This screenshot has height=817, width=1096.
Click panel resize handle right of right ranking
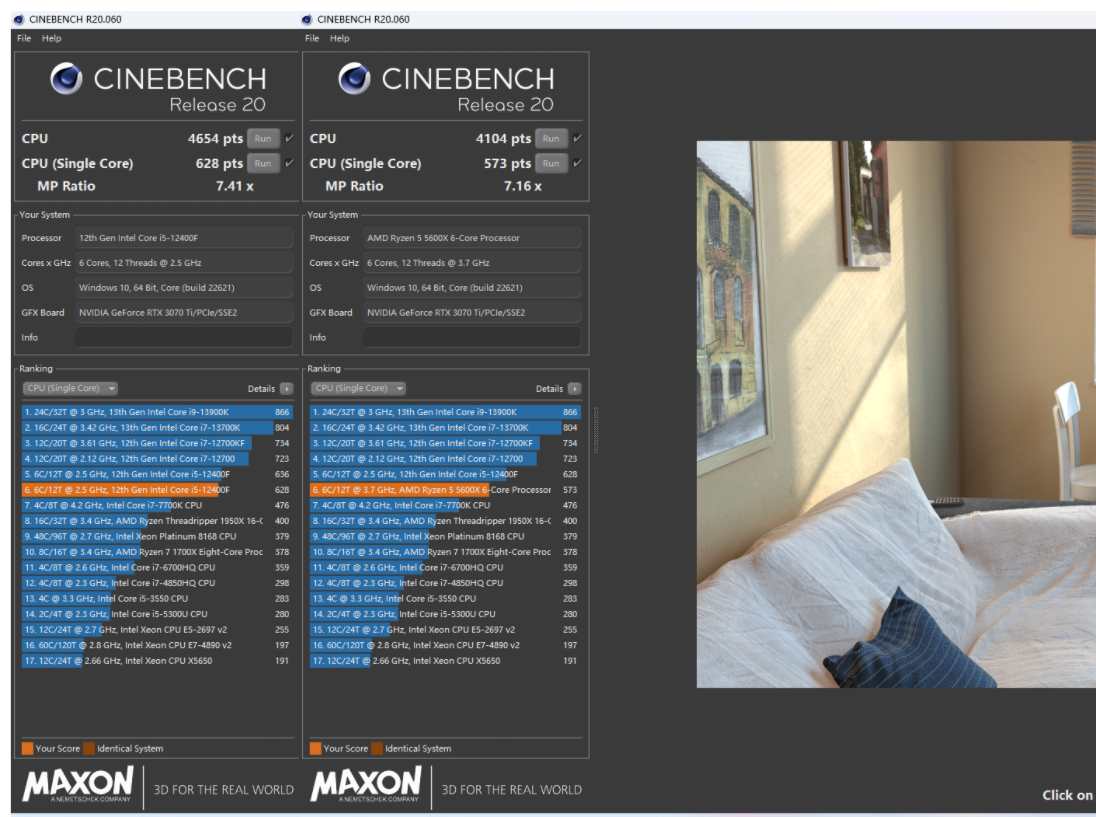[x=596, y=431]
